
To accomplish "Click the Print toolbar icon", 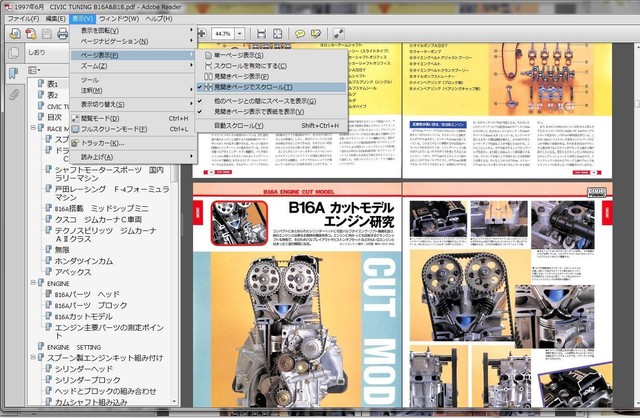I will click(62, 33).
